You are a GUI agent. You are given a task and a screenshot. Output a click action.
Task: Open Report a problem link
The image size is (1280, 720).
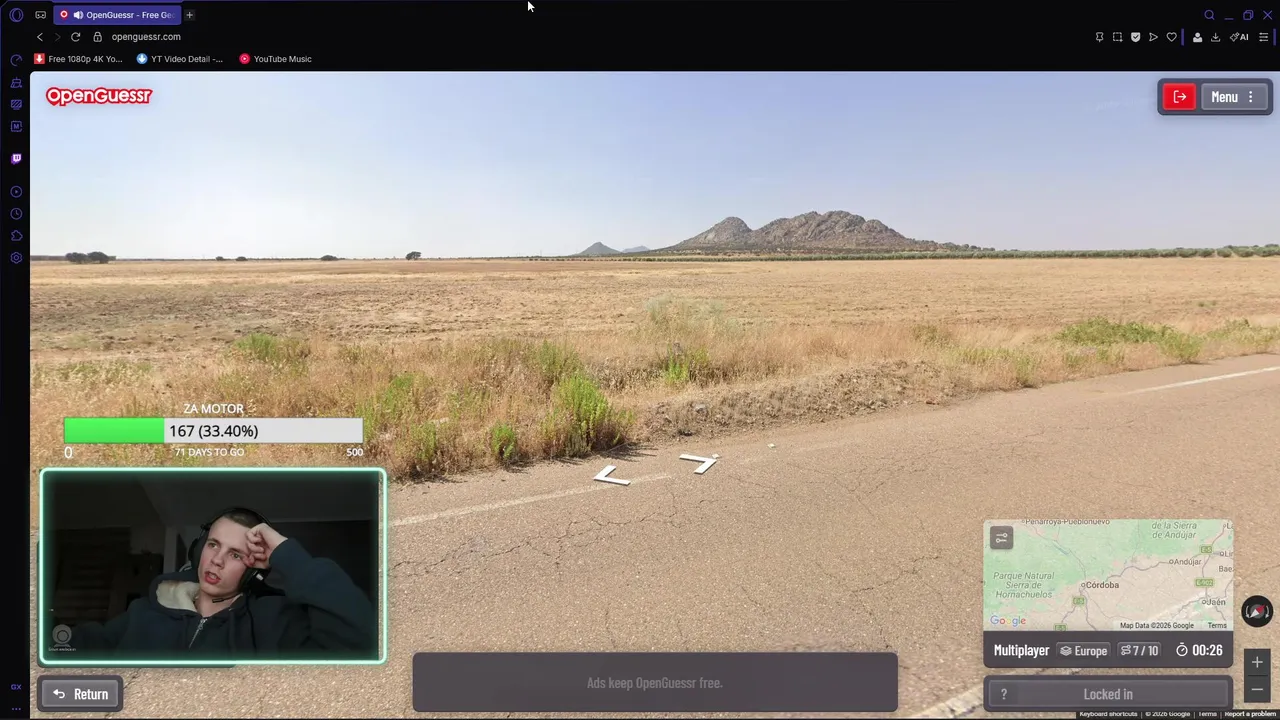(x=1250, y=714)
